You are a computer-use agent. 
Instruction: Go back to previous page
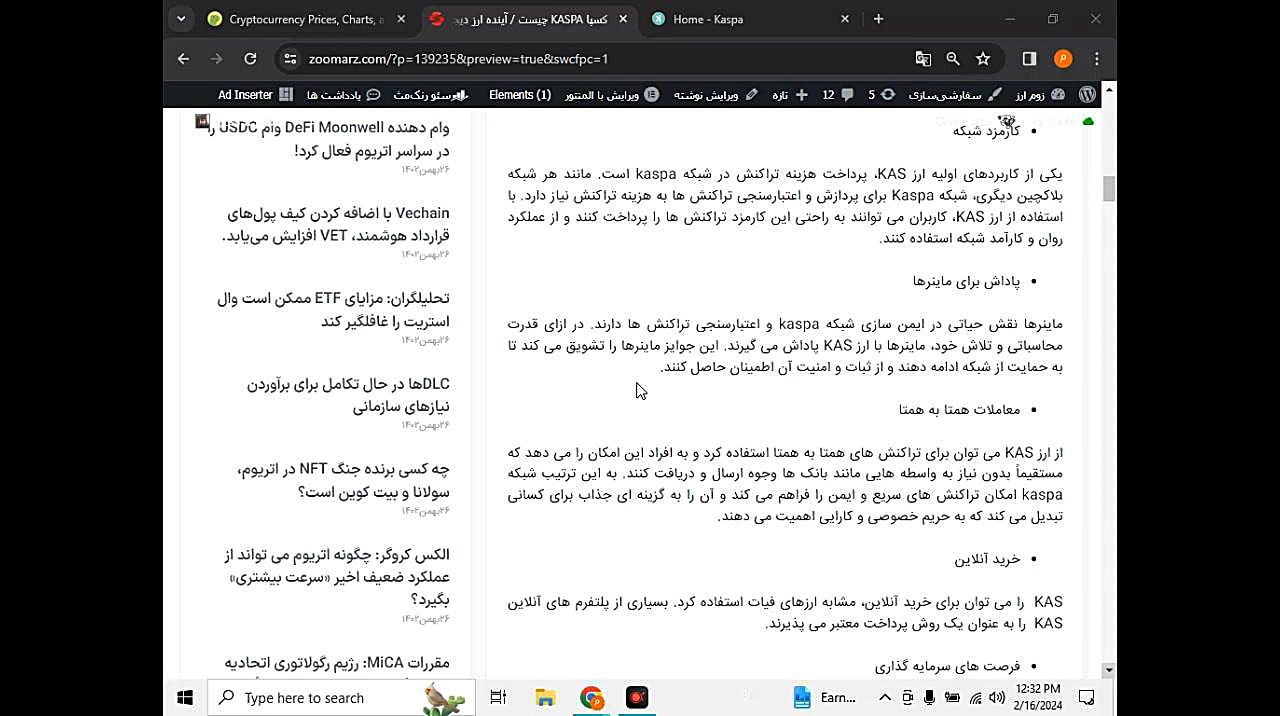183,59
